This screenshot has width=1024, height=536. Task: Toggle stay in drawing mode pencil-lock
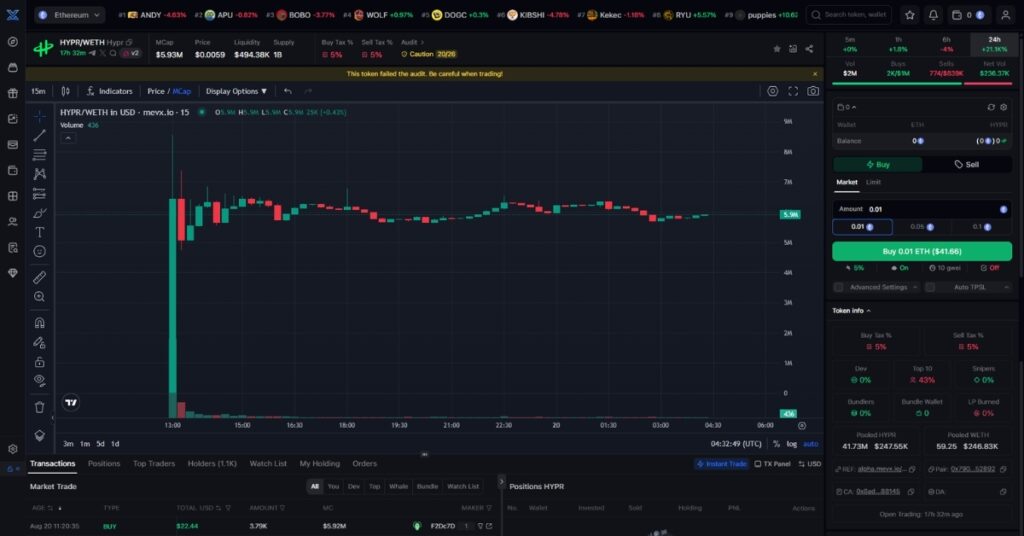(39, 342)
